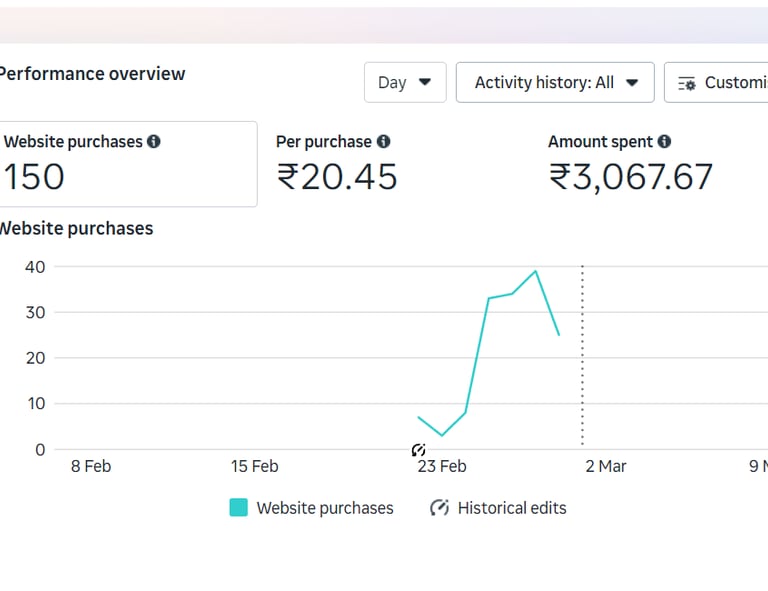Screen dimensions: 768x591
Task: Click the info icon beside Website purchases
Action: click(x=154, y=142)
